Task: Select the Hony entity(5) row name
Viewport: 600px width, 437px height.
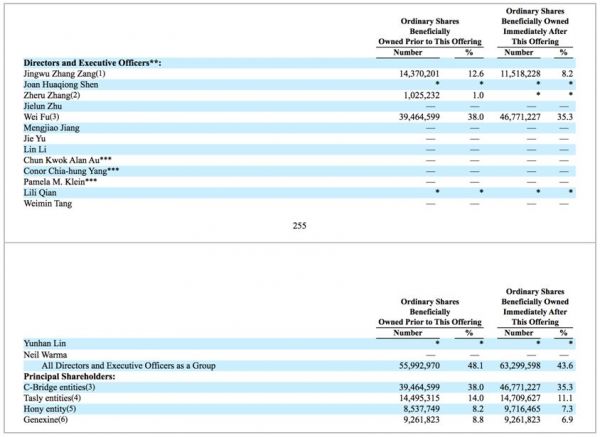Action: click(x=56, y=409)
